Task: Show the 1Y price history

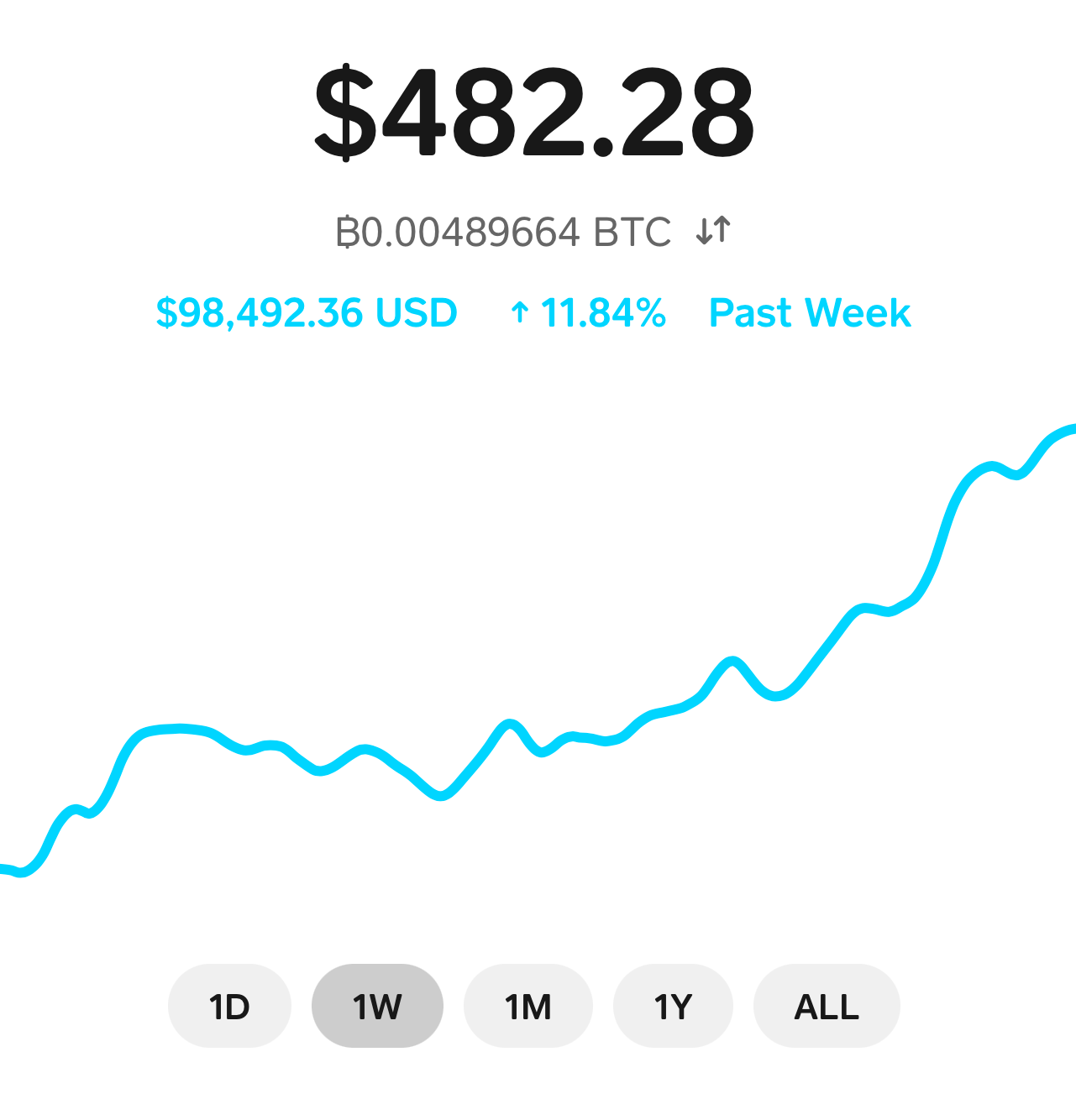Action: [x=673, y=1006]
